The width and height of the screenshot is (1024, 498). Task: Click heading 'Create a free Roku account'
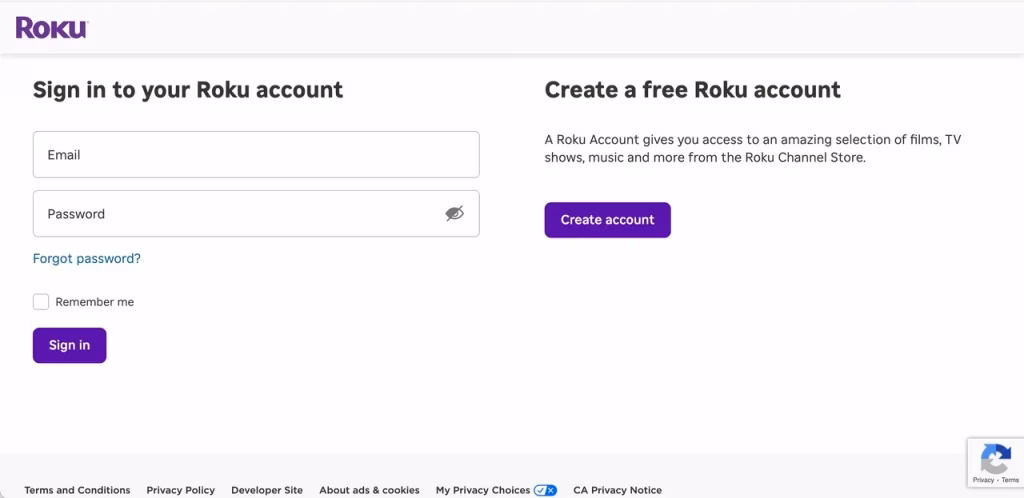click(693, 89)
